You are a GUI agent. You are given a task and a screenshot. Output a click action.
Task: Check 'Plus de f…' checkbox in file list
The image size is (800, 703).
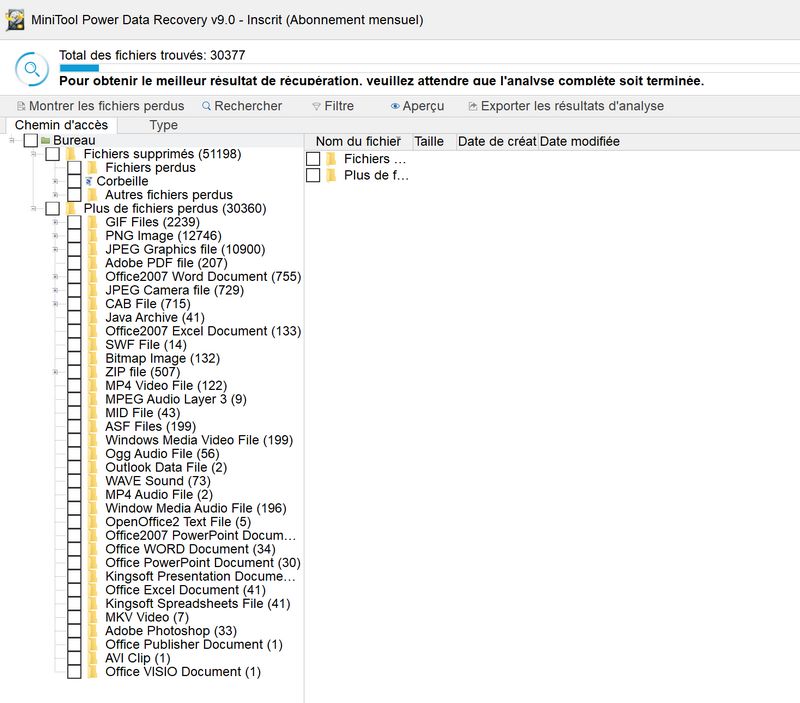tap(313, 175)
